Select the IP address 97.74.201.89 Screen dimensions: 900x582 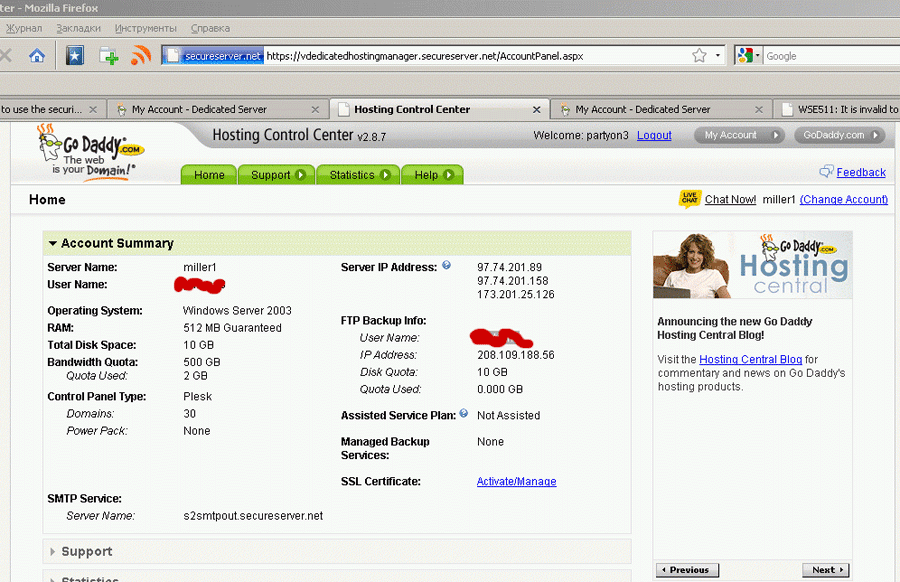(x=509, y=267)
